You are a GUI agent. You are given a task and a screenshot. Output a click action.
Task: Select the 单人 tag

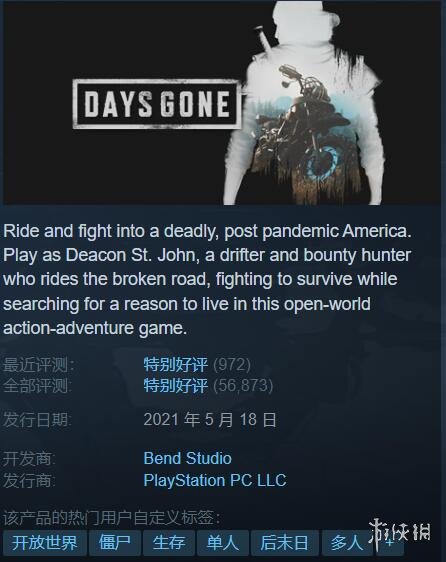[x=223, y=543]
